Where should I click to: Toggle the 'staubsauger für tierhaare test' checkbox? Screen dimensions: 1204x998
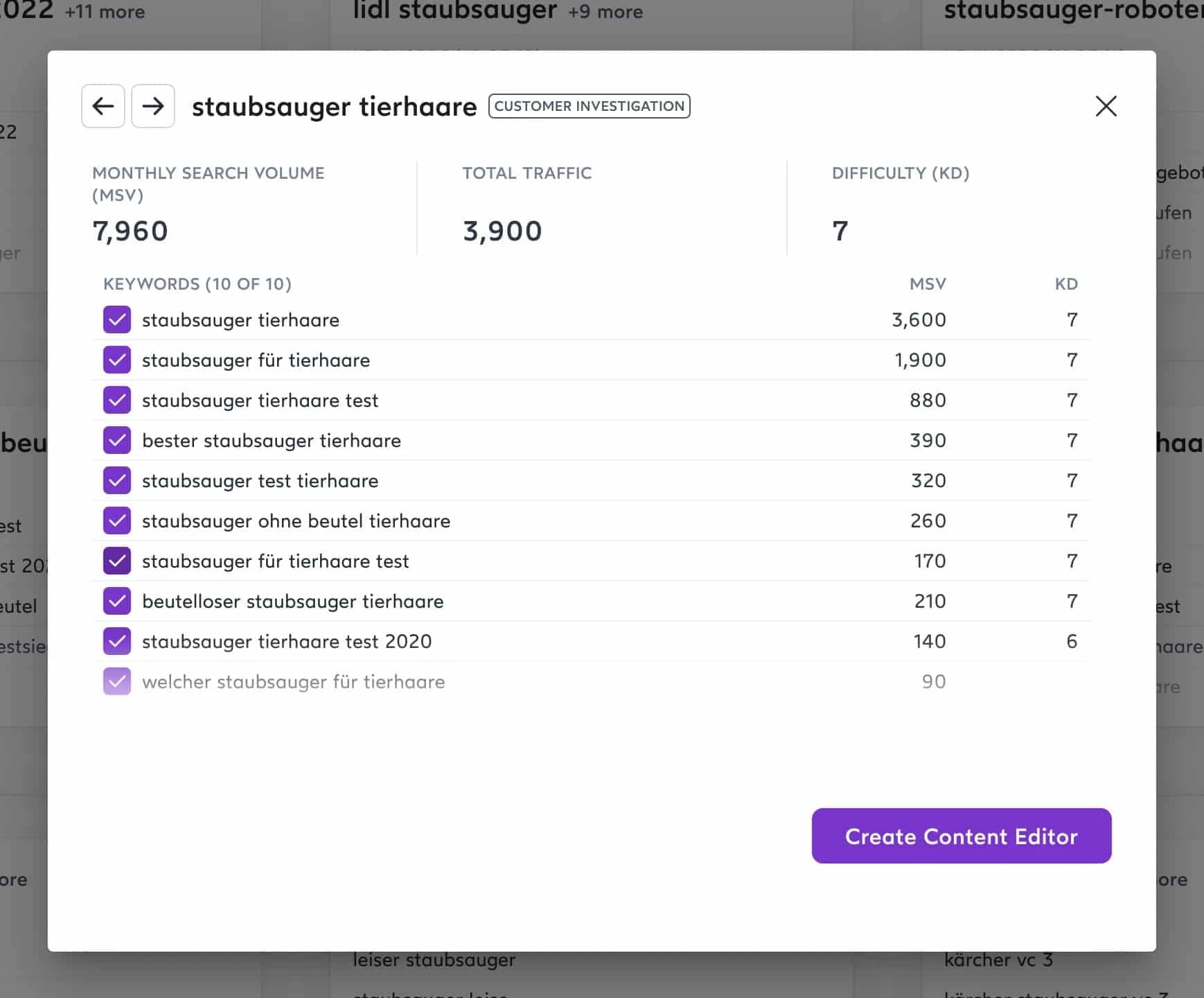(117, 561)
